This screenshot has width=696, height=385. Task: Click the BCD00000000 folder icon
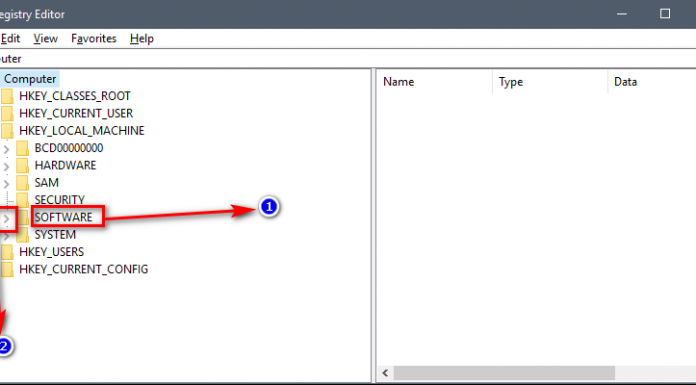22,148
